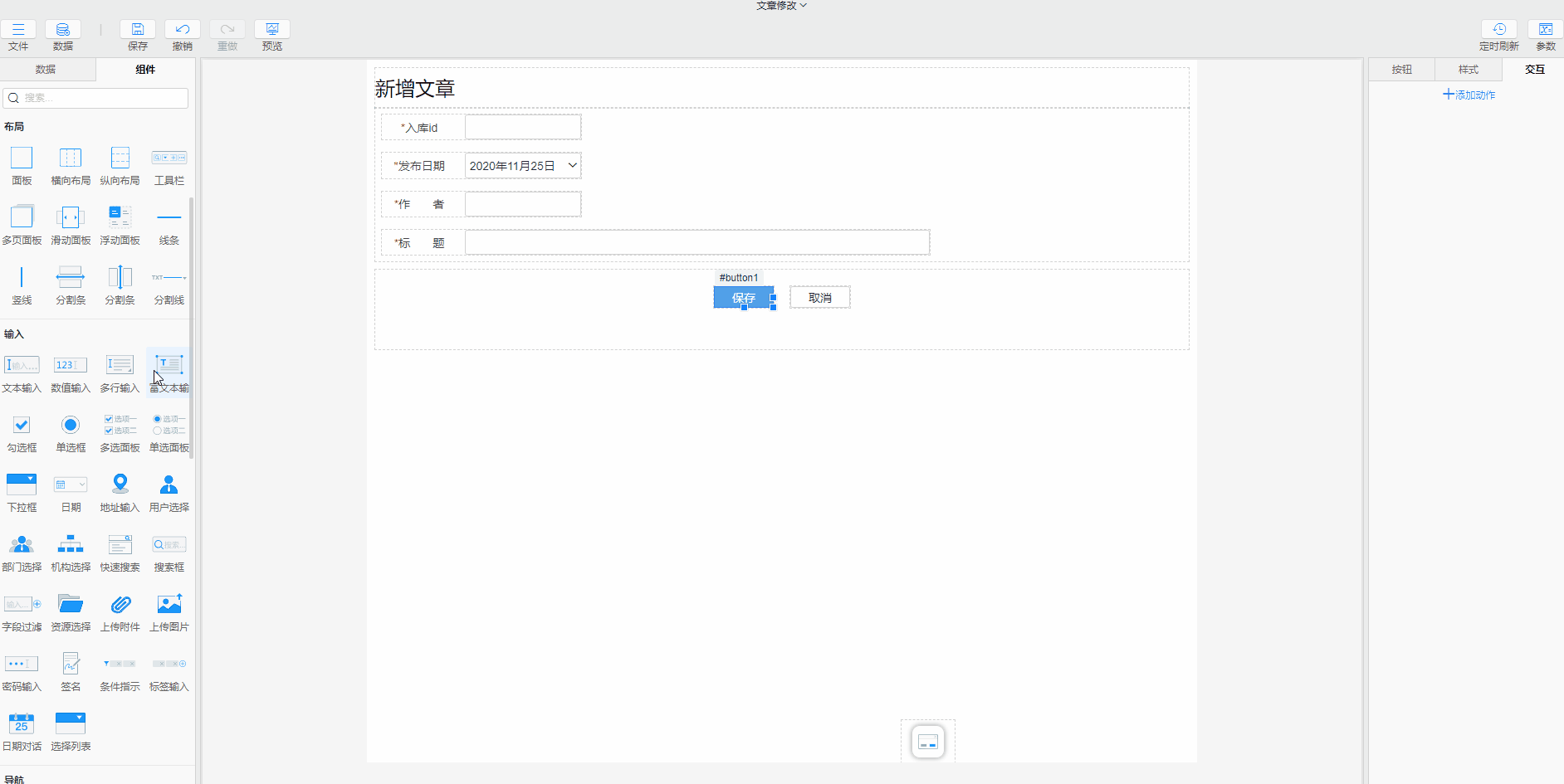
Task: Select the 多选面板 multi-select panel component
Action: [120, 426]
